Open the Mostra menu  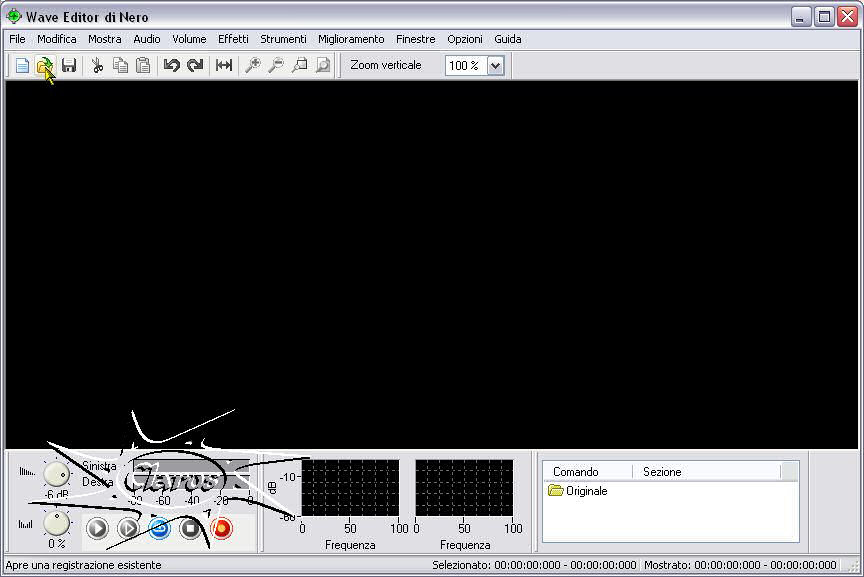(x=105, y=39)
